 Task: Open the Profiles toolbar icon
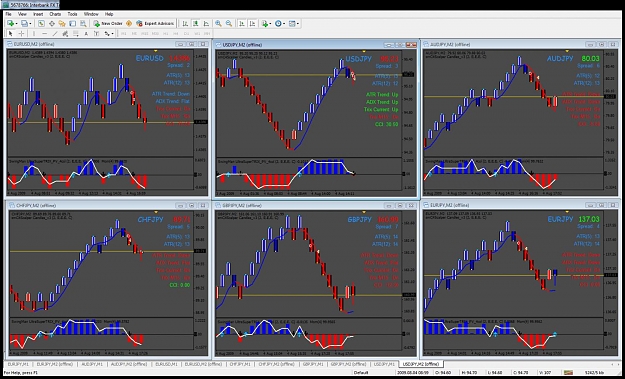pos(24,24)
